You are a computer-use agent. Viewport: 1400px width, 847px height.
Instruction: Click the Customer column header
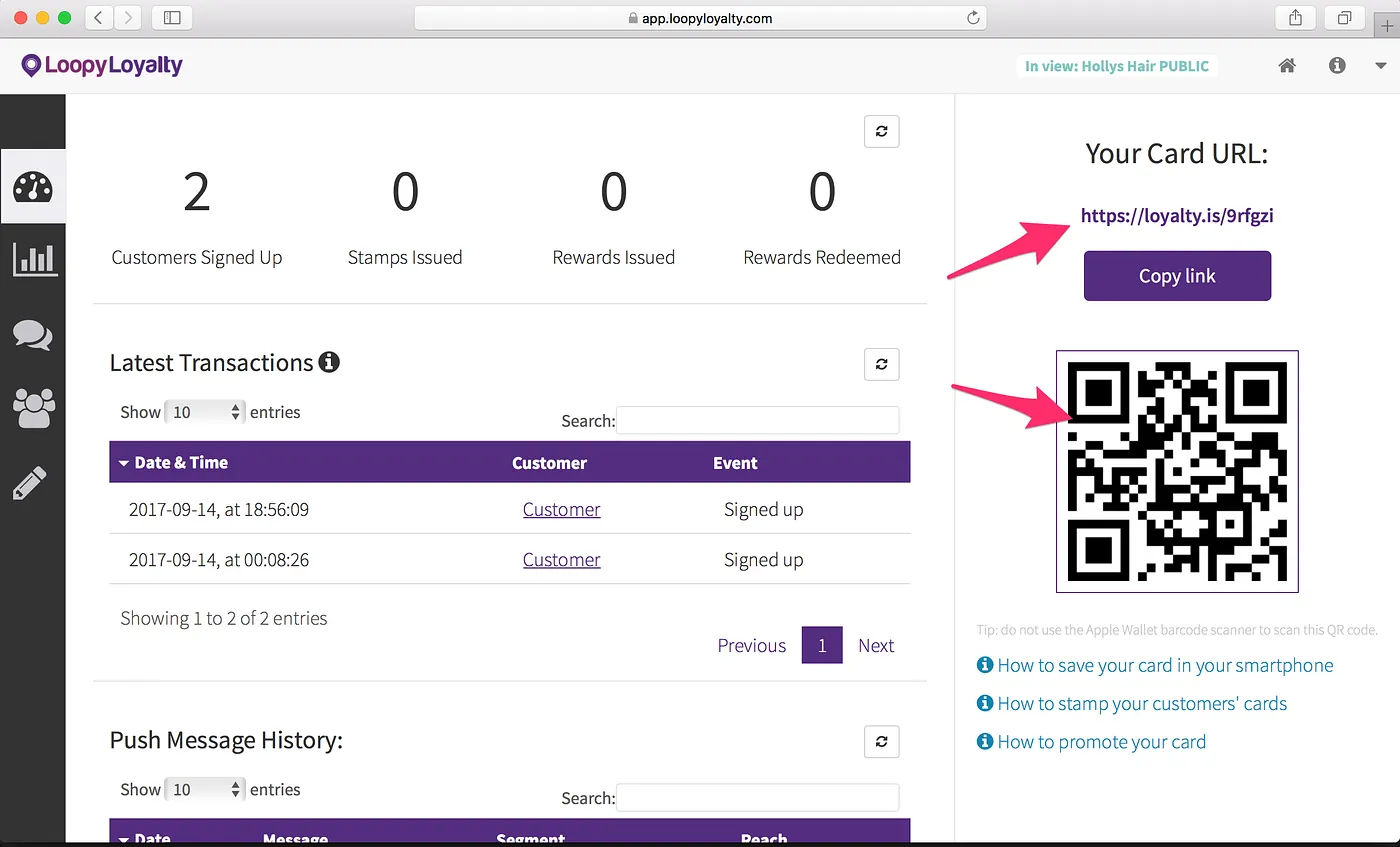[x=549, y=463]
